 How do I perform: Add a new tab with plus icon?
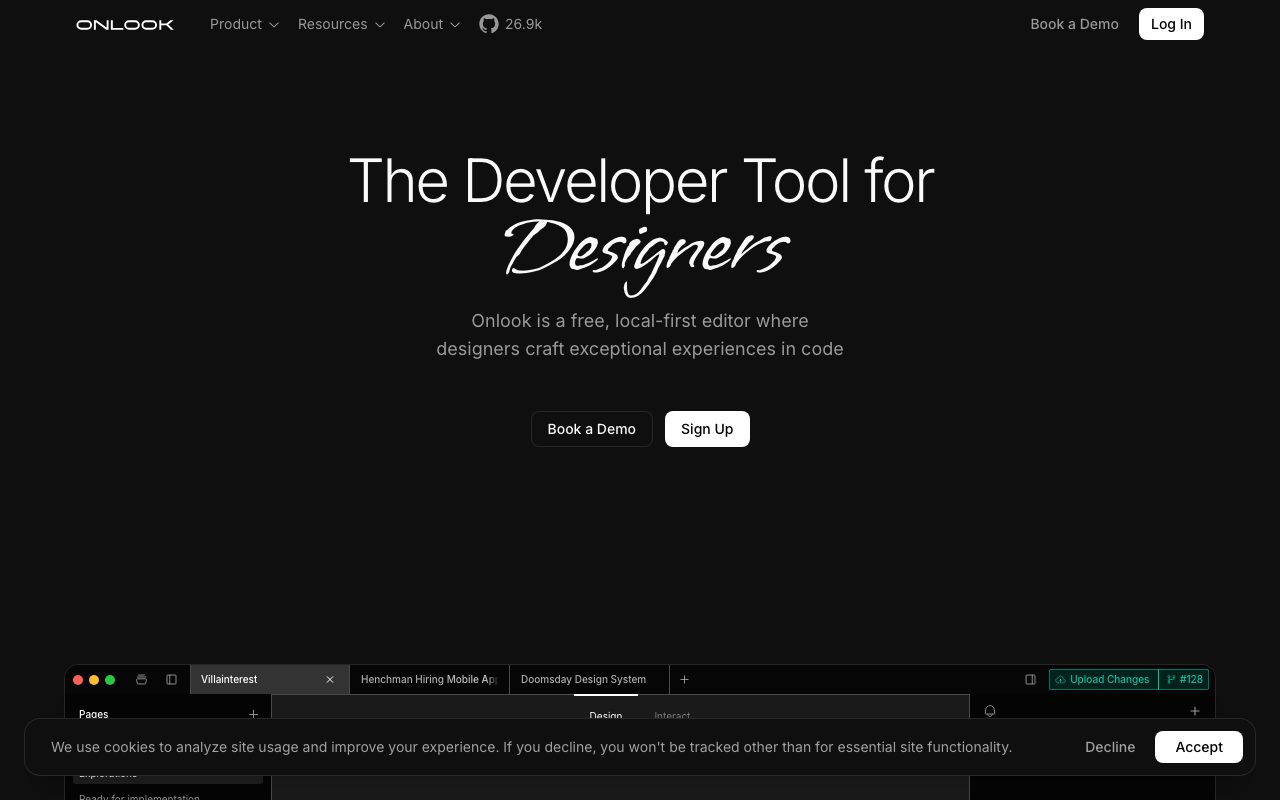click(684, 679)
